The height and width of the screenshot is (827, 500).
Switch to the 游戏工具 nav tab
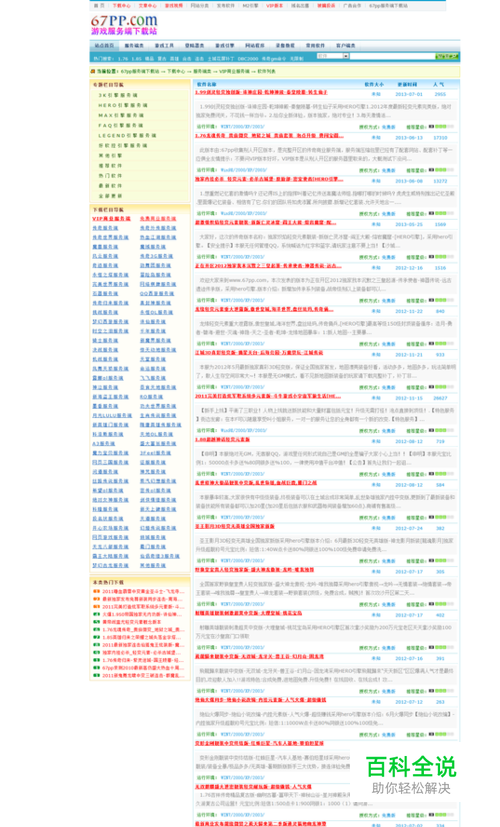tap(165, 46)
